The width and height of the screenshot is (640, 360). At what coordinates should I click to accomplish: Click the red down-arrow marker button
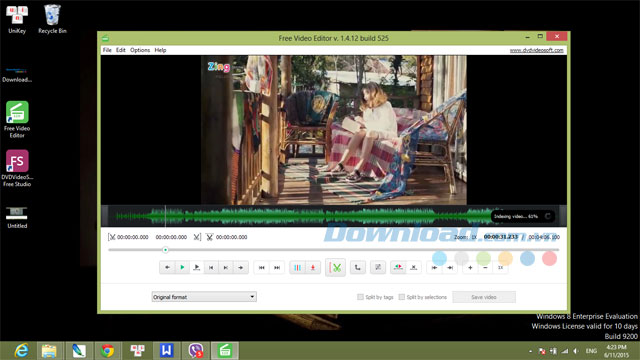point(313,267)
